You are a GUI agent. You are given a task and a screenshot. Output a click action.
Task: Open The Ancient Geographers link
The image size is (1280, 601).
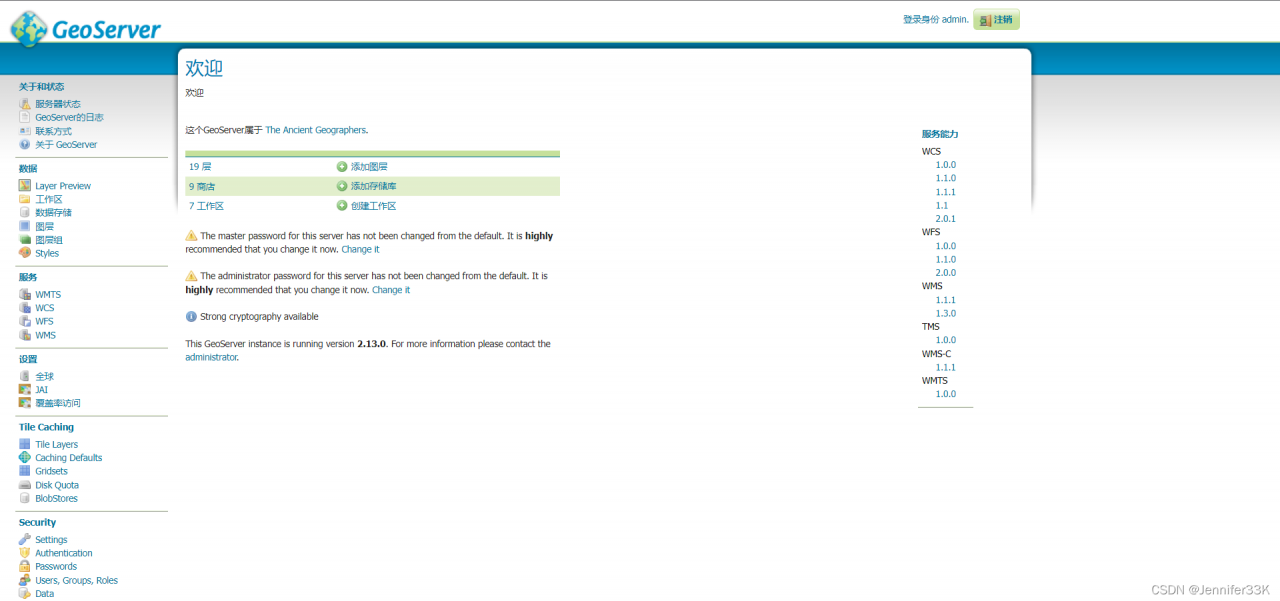(x=316, y=130)
